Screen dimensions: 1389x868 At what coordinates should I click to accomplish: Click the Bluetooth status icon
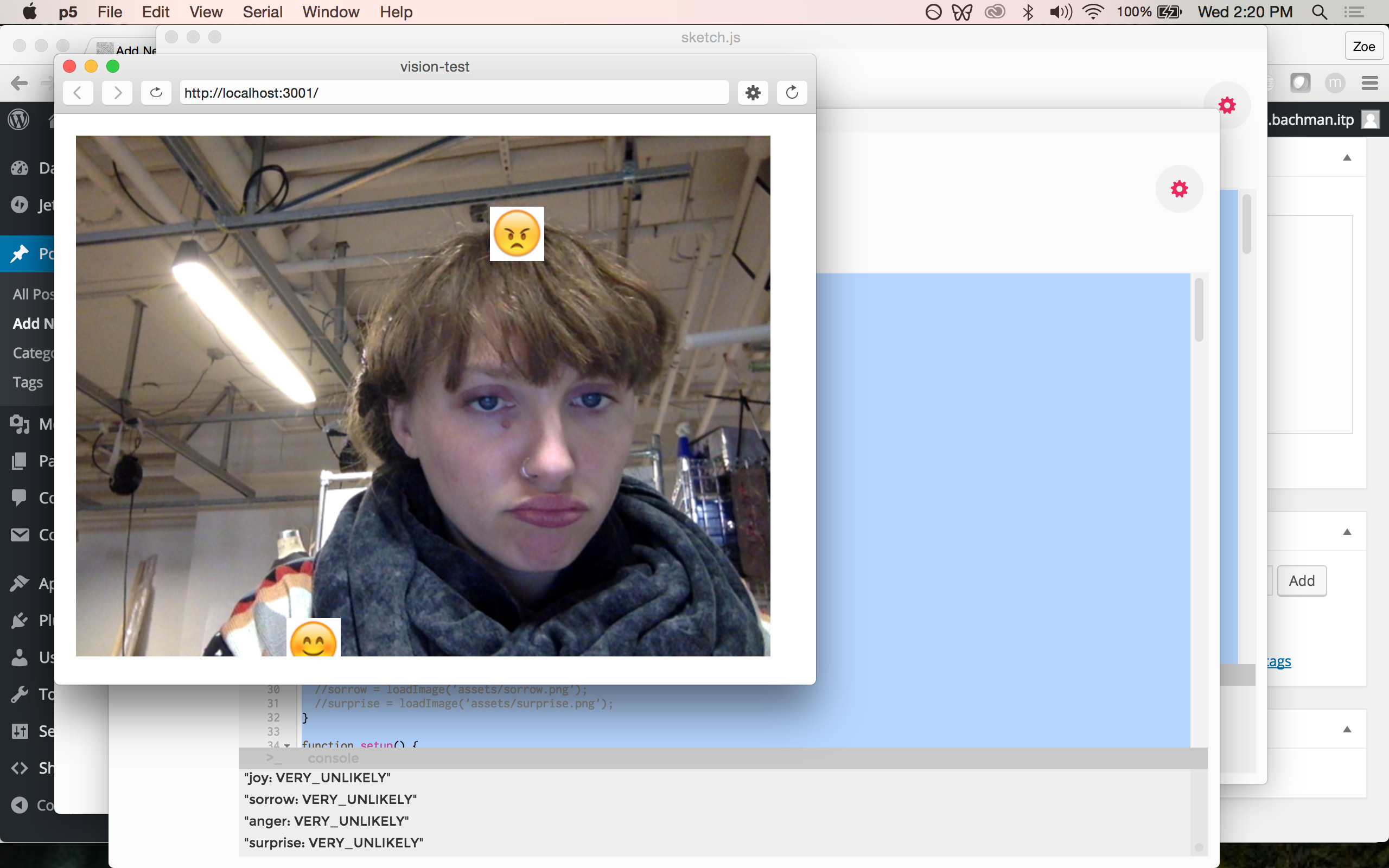pos(1028,12)
